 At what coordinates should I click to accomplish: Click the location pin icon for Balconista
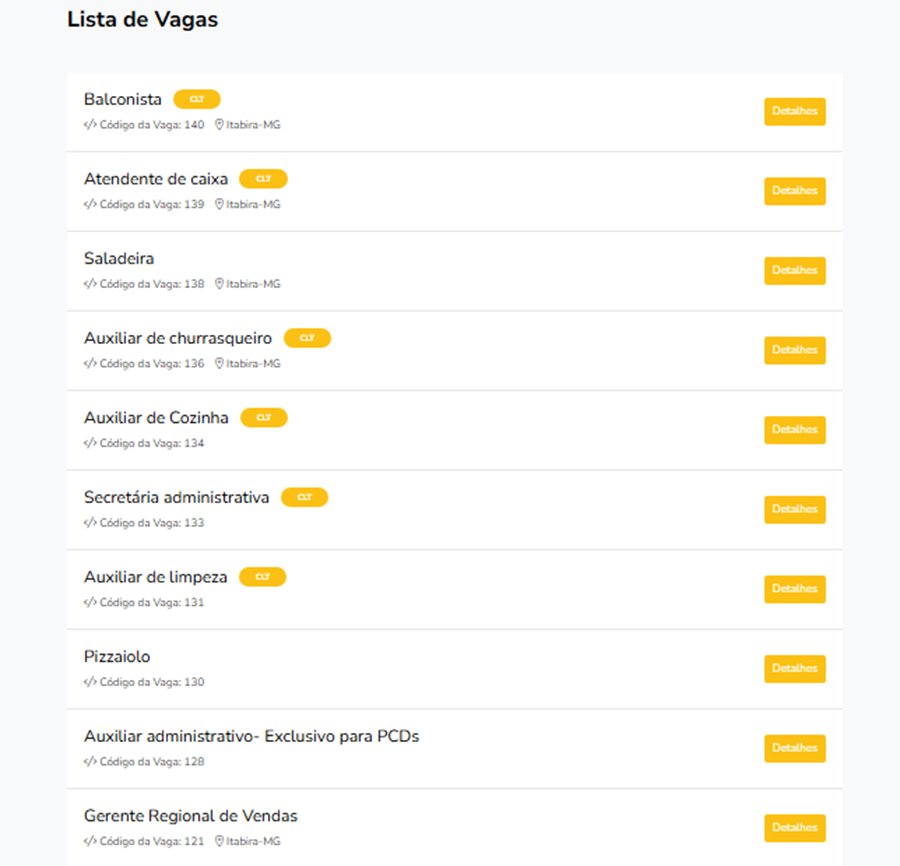pyautogui.click(x=219, y=125)
